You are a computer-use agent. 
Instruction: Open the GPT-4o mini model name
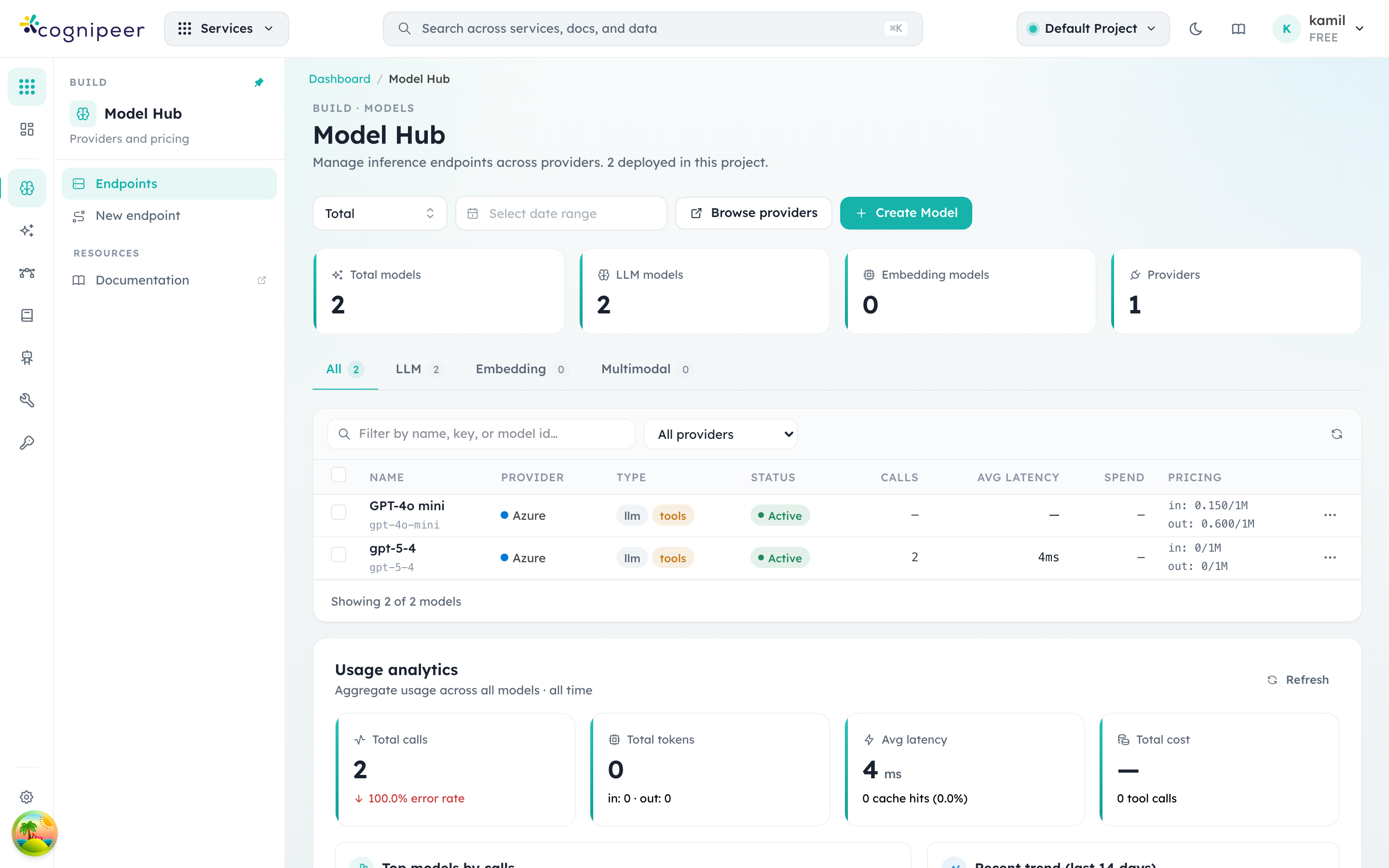coord(407,506)
